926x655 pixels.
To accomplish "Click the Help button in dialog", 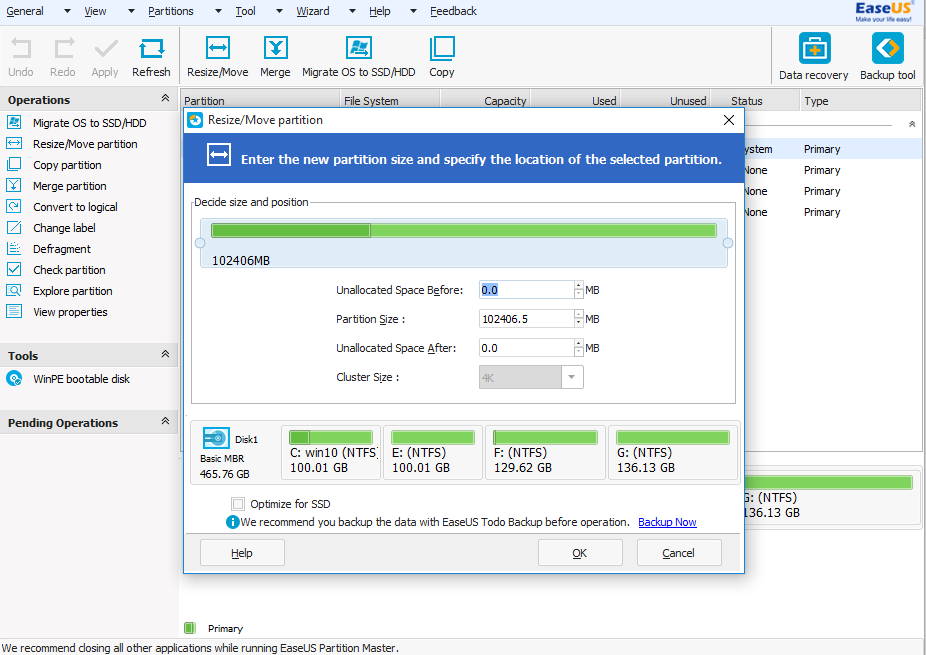I will [x=242, y=553].
